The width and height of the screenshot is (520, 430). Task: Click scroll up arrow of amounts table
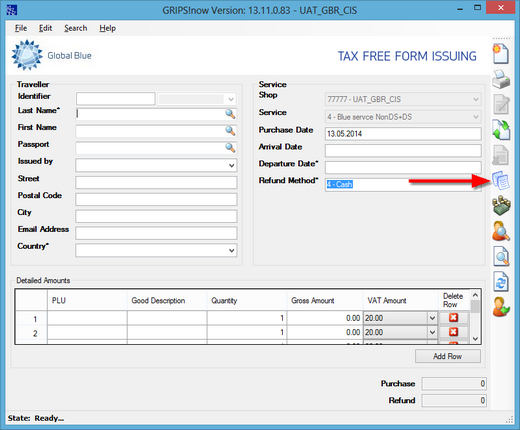(475, 295)
